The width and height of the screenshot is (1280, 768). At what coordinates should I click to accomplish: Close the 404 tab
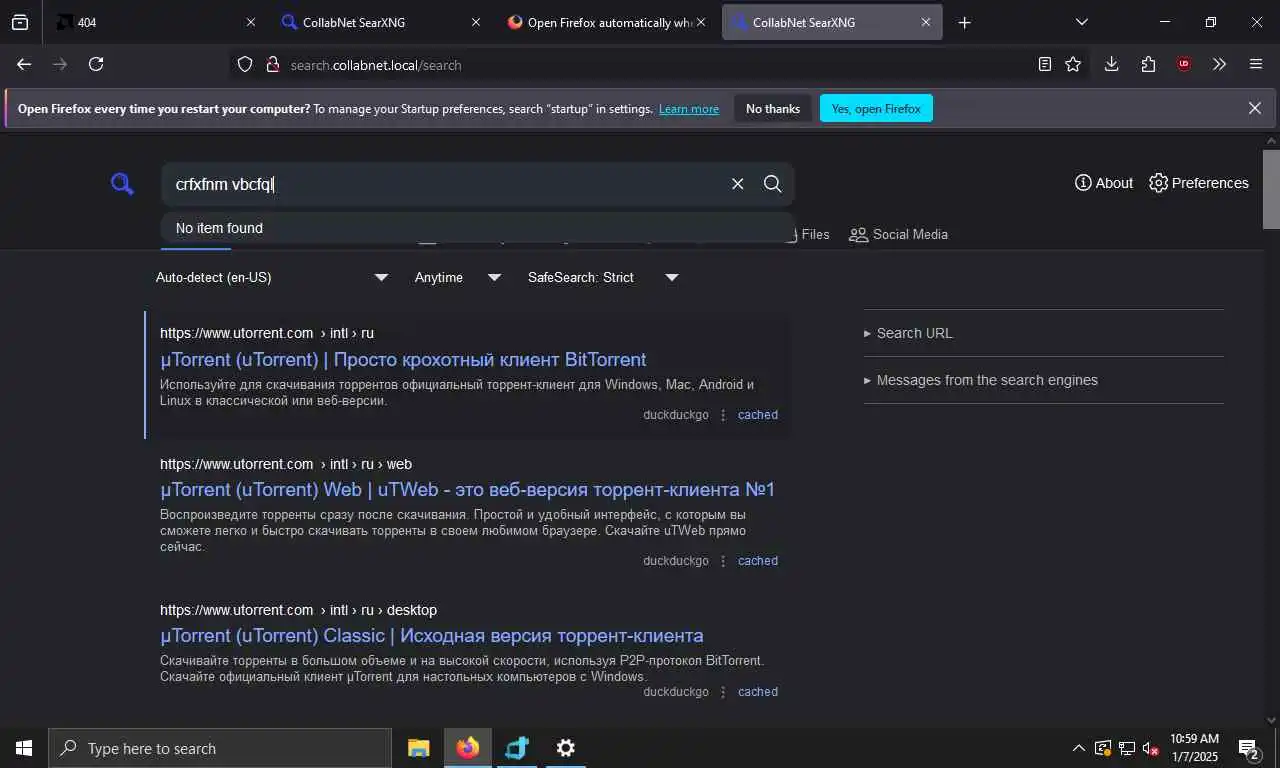tap(251, 22)
